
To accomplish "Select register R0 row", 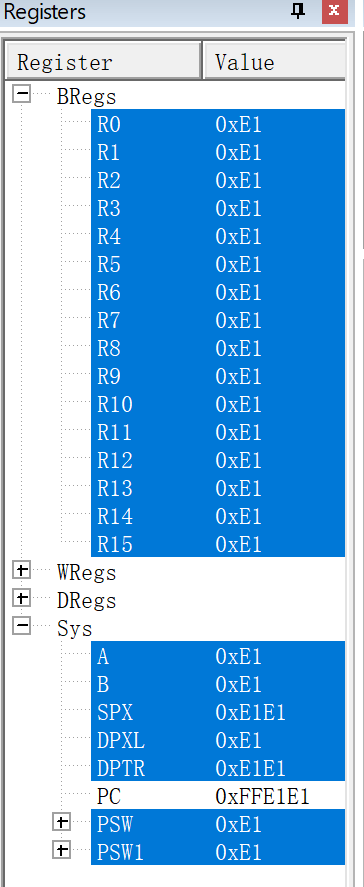I will click(218, 124).
